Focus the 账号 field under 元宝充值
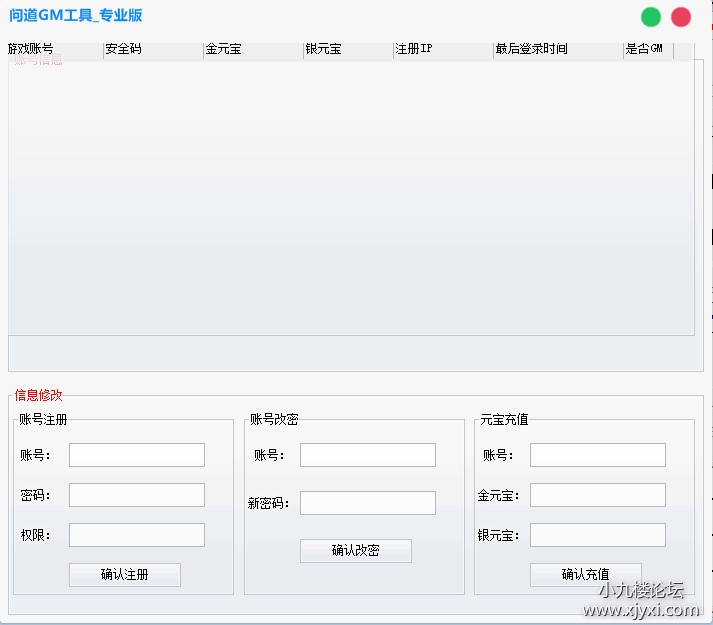Viewport: 713px width, 625px height. [598, 455]
